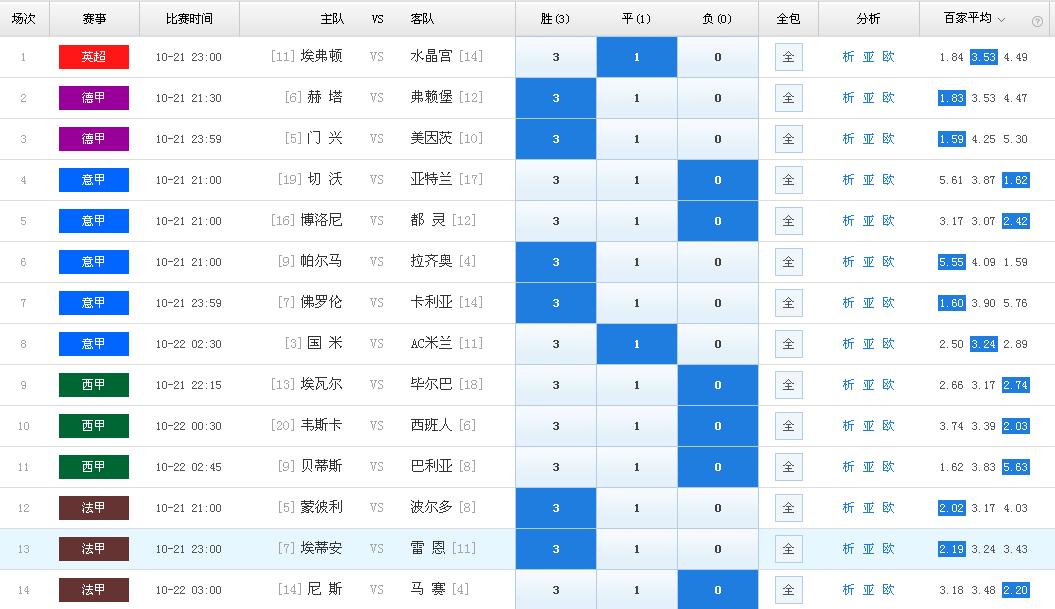This screenshot has height=609, width=1055.
Task: Open 欧 link for 埃瓦尔 vs 毕尔巴
Action: coord(888,385)
